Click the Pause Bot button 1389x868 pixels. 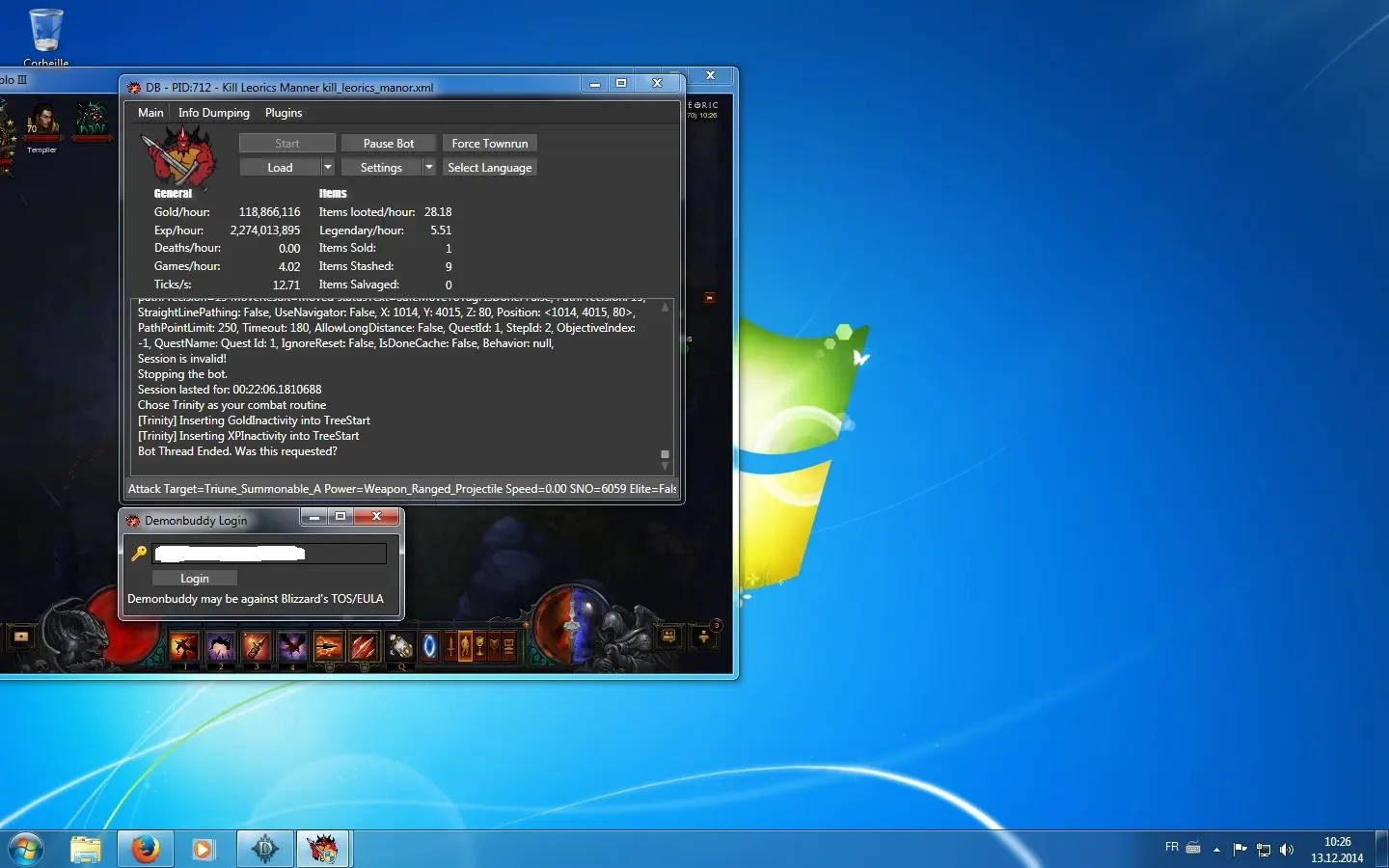point(389,143)
